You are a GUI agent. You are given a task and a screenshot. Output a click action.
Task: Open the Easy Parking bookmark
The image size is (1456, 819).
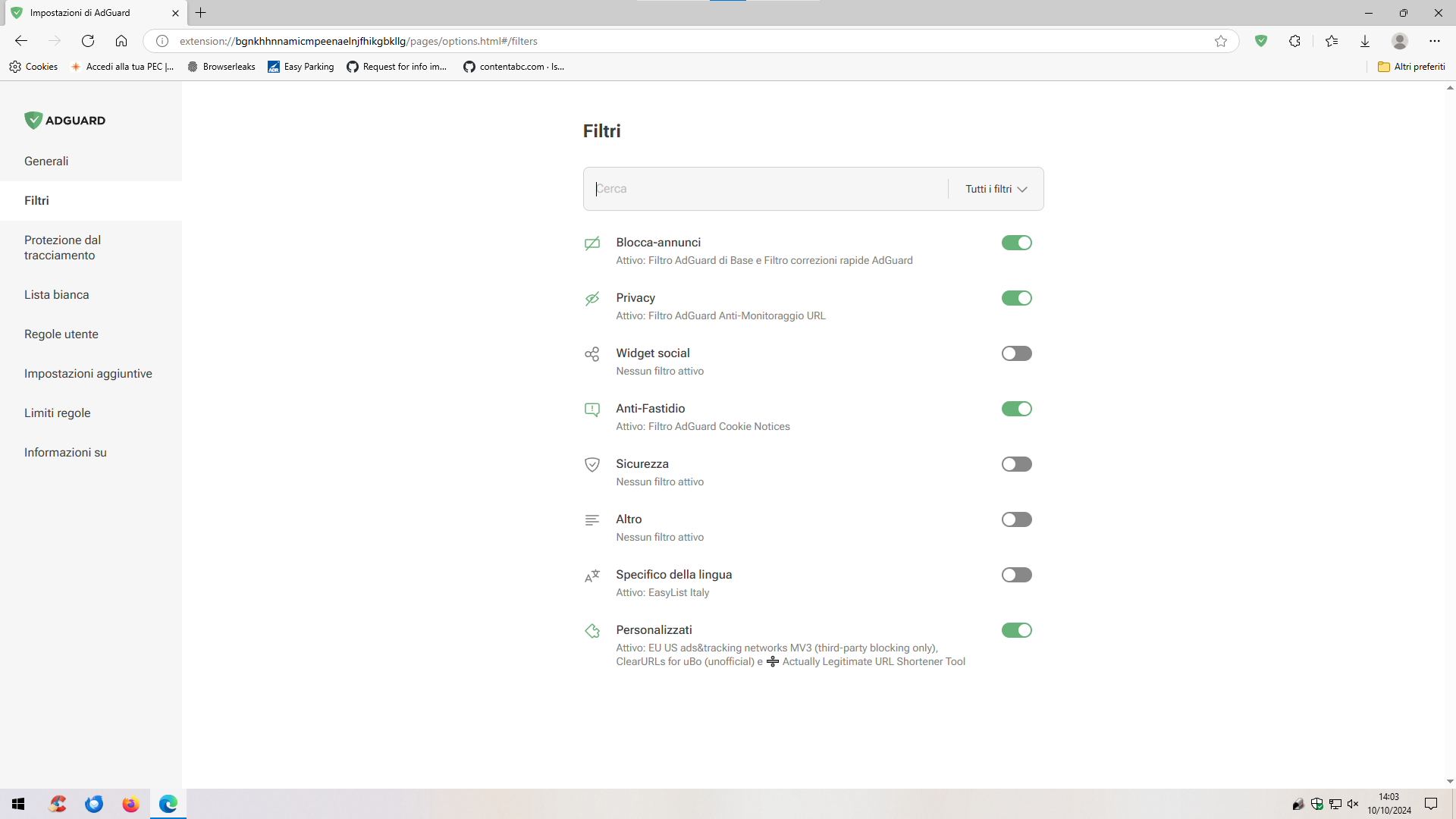click(301, 67)
